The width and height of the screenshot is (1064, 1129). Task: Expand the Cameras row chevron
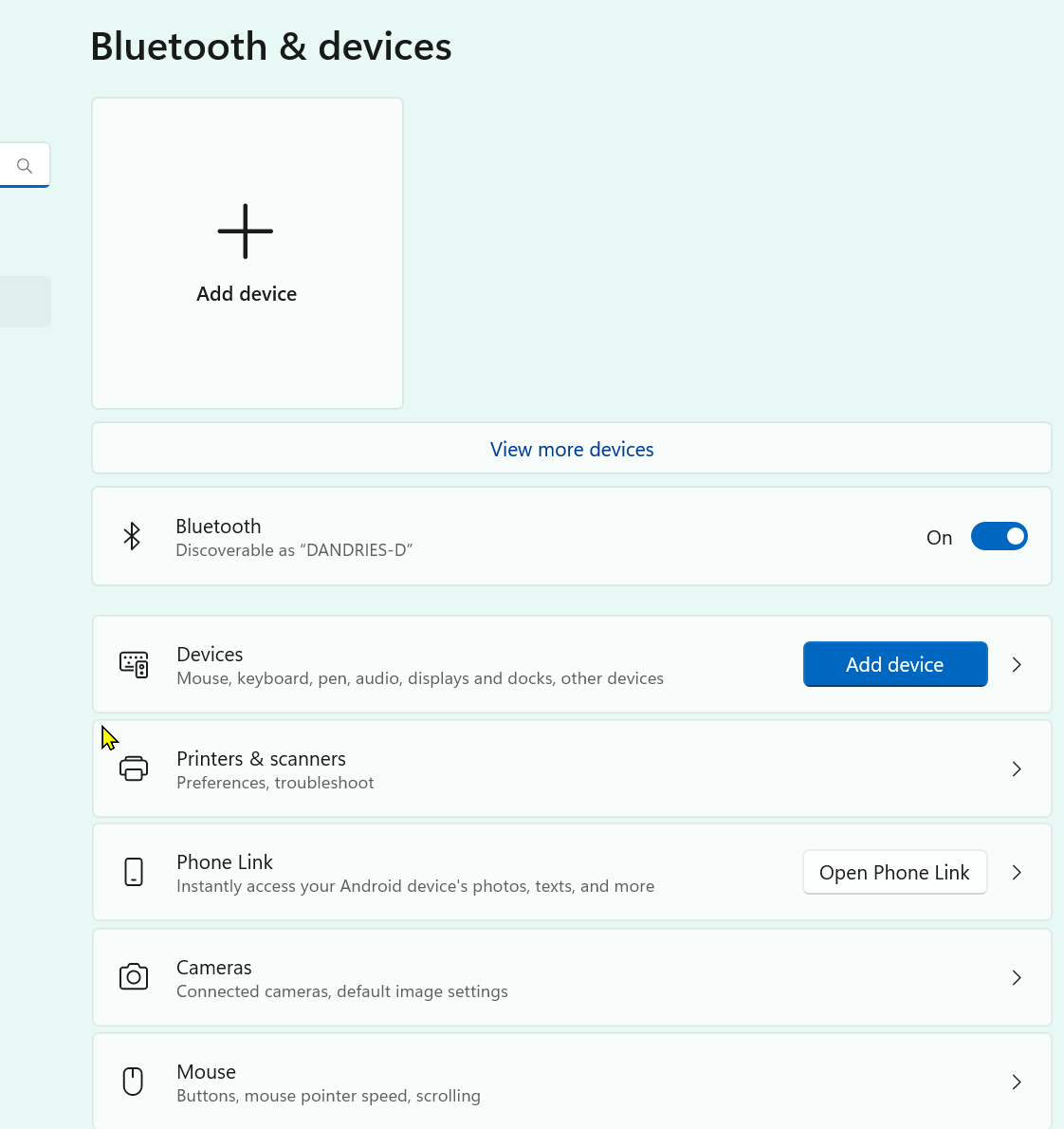point(1017,977)
